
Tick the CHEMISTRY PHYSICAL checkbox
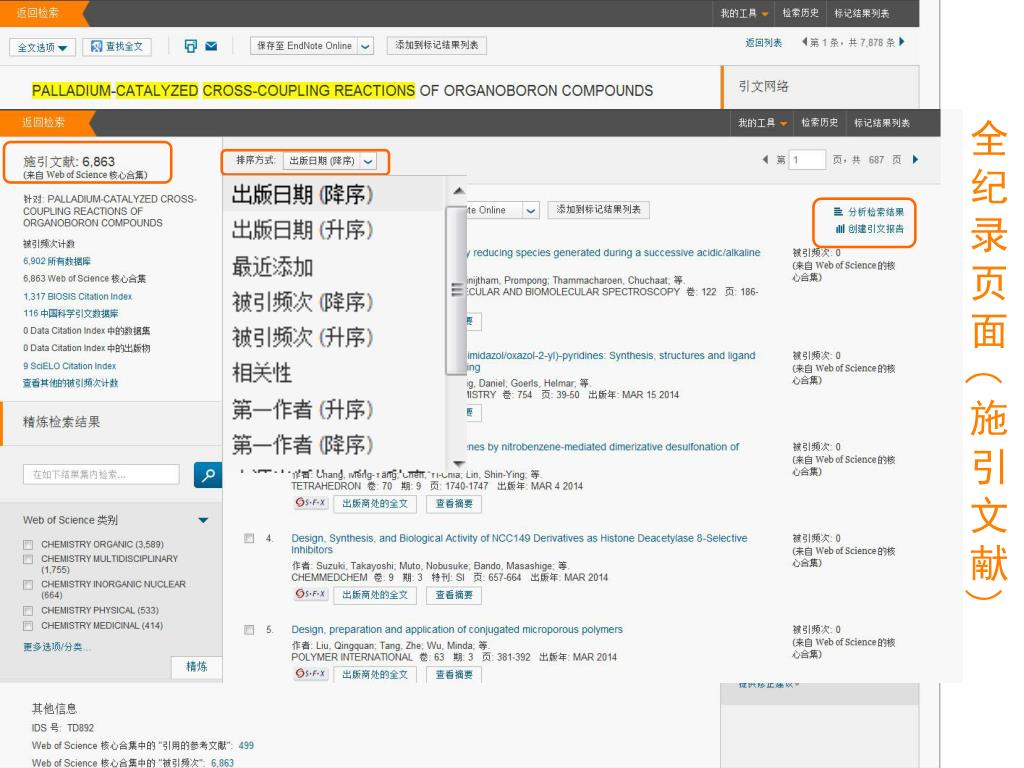29,612
